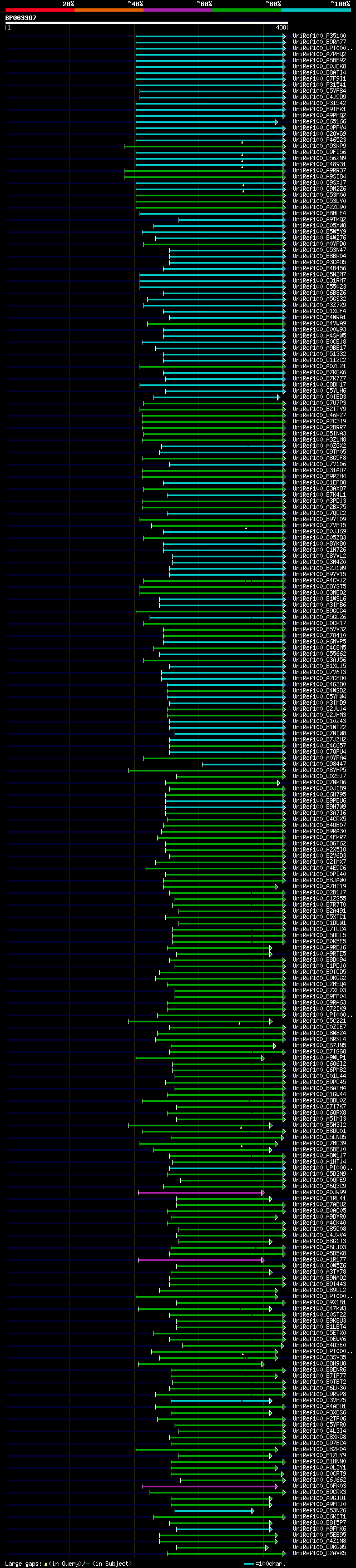This screenshot has height=1568, width=356.
Task: Click hit label UniRef100_A9SKP9
Action: pos(319,146)
